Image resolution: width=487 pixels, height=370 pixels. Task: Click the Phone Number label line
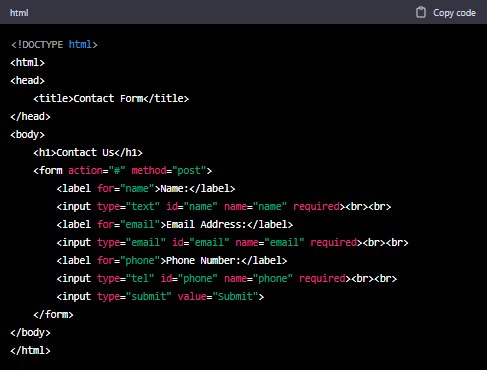pos(172,260)
